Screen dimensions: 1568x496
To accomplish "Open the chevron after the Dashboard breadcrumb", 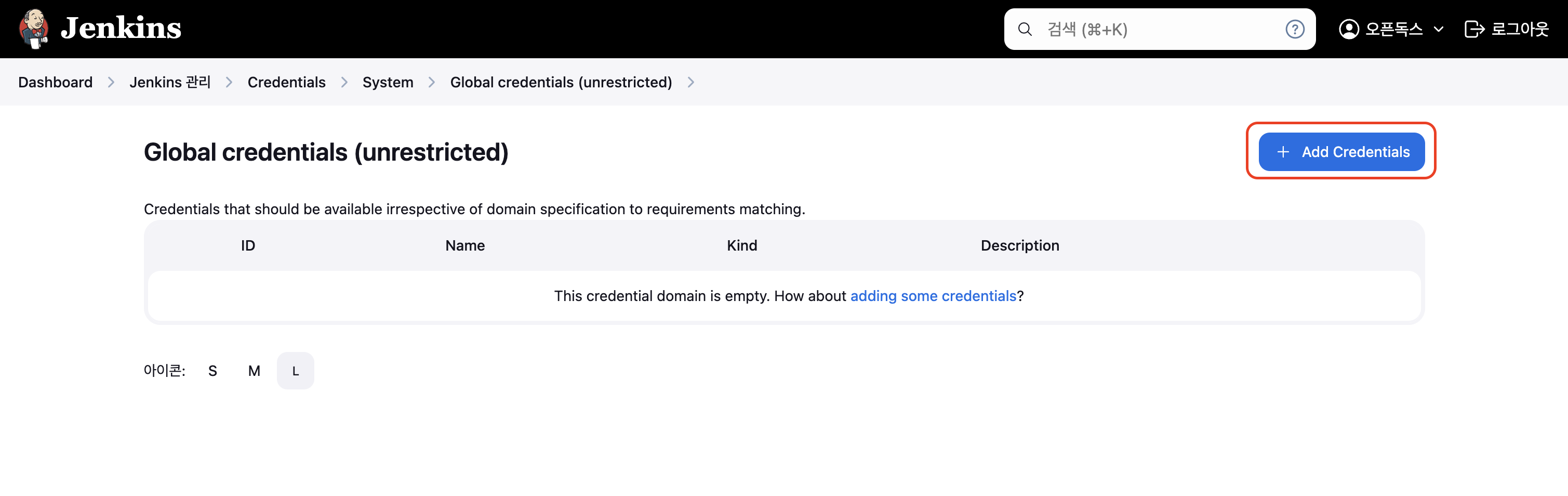I will (x=111, y=82).
